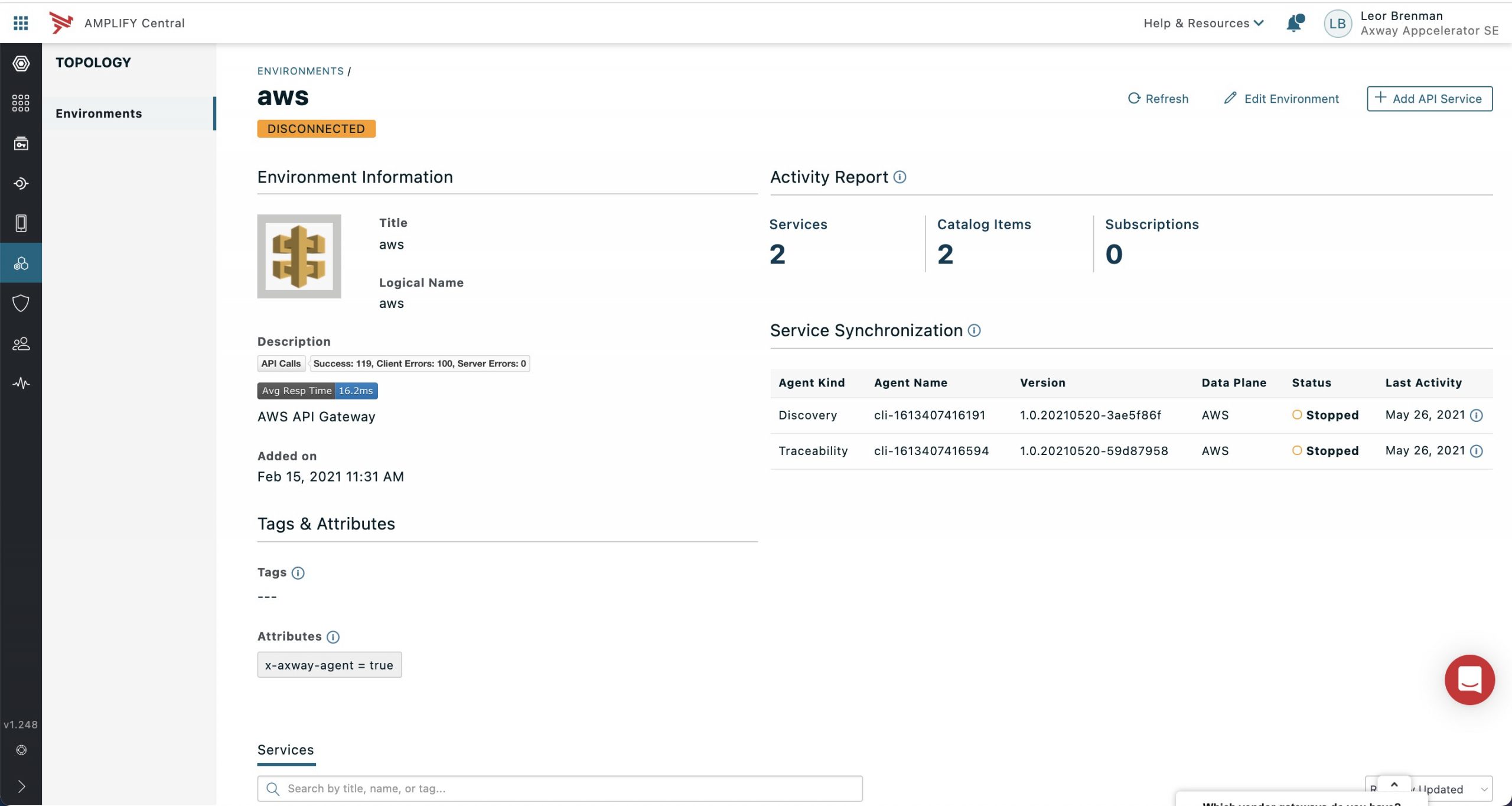Open the red chat support bubble
The image size is (1512, 806).
click(1469, 680)
